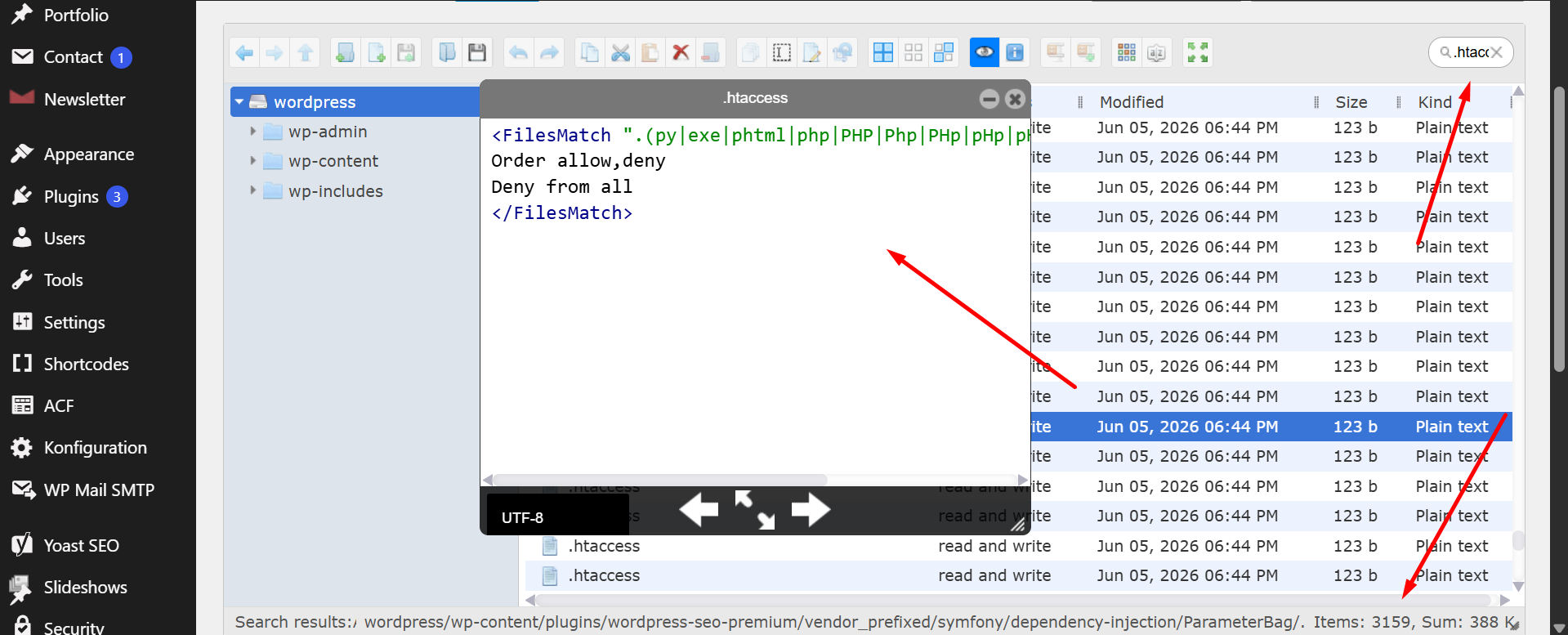
Task: Click into the .htacc search field
Action: point(1472,52)
